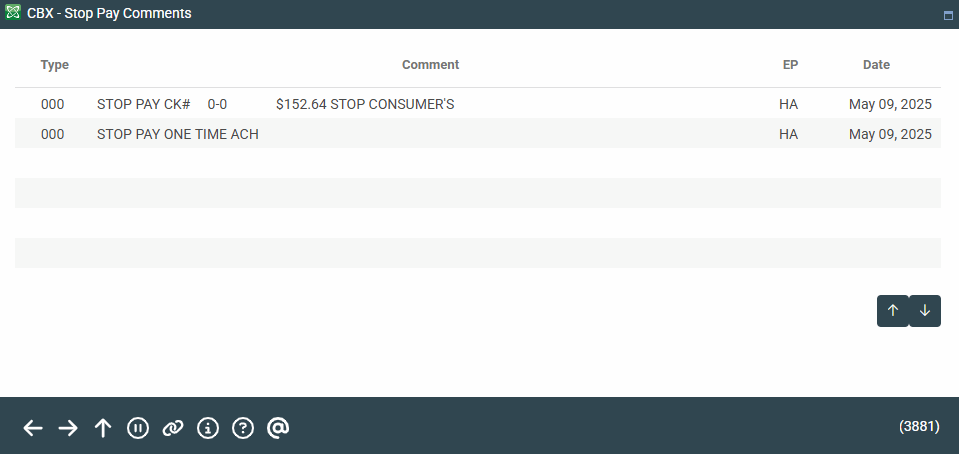959x454 pixels.
Task: Click the up arrow icon in bottom toolbar
Action: pos(103,428)
